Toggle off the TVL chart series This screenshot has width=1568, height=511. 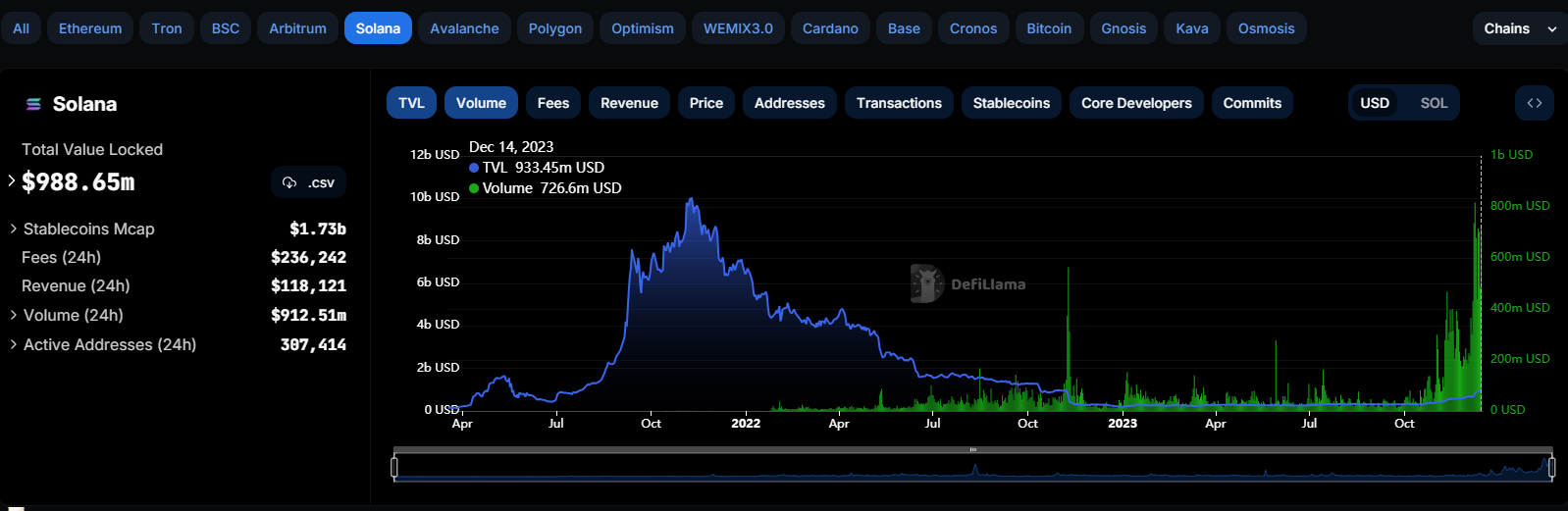click(x=411, y=103)
